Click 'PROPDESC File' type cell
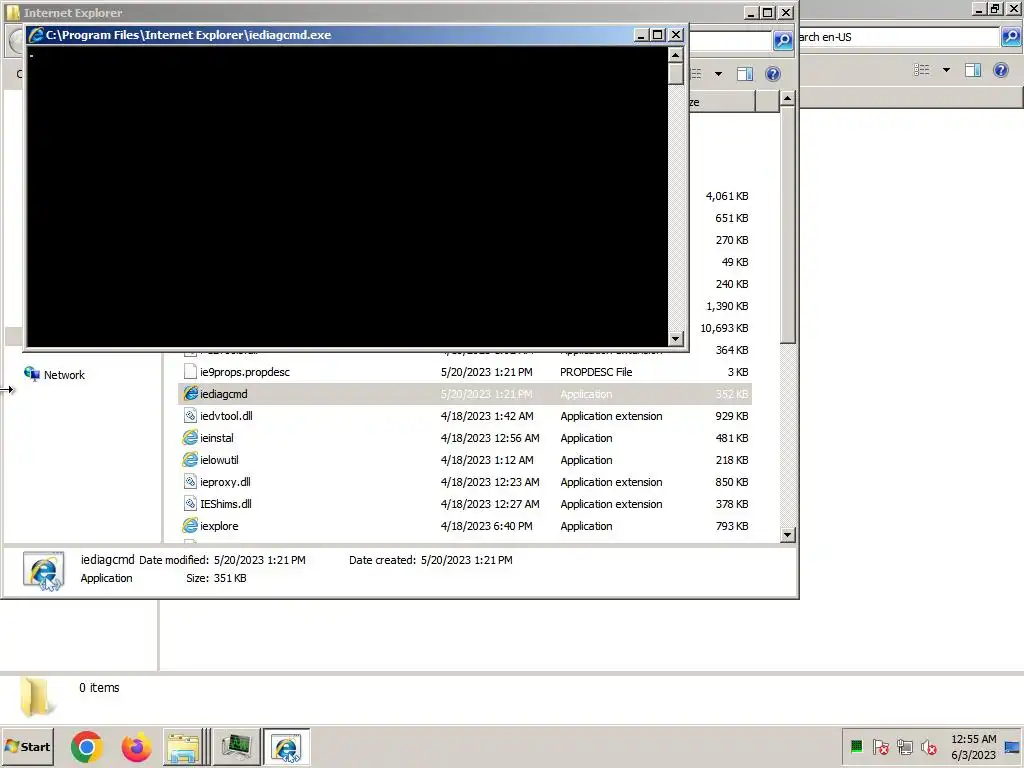The image size is (1024, 768). [x=596, y=372]
